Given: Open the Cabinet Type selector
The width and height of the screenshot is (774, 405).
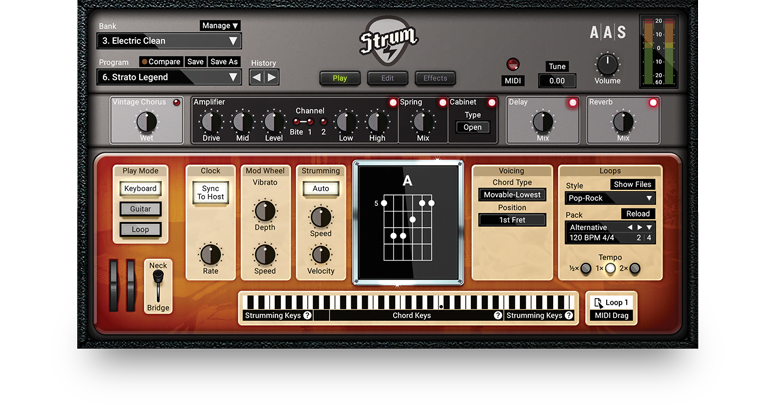Looking at the screenshot, I should [x=472, y=127].
